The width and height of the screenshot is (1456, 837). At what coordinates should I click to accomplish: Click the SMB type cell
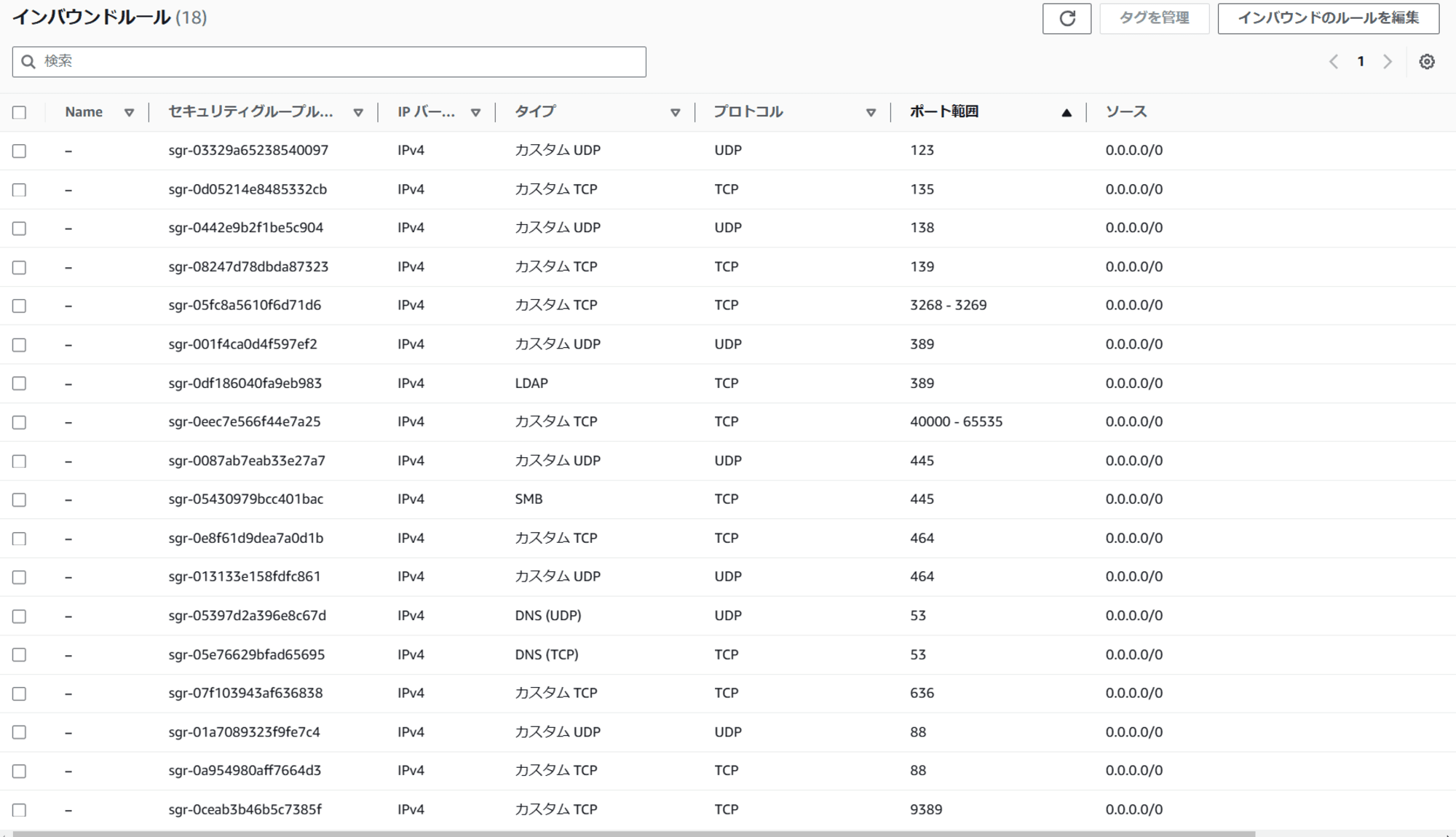click(x=529, y=499)
